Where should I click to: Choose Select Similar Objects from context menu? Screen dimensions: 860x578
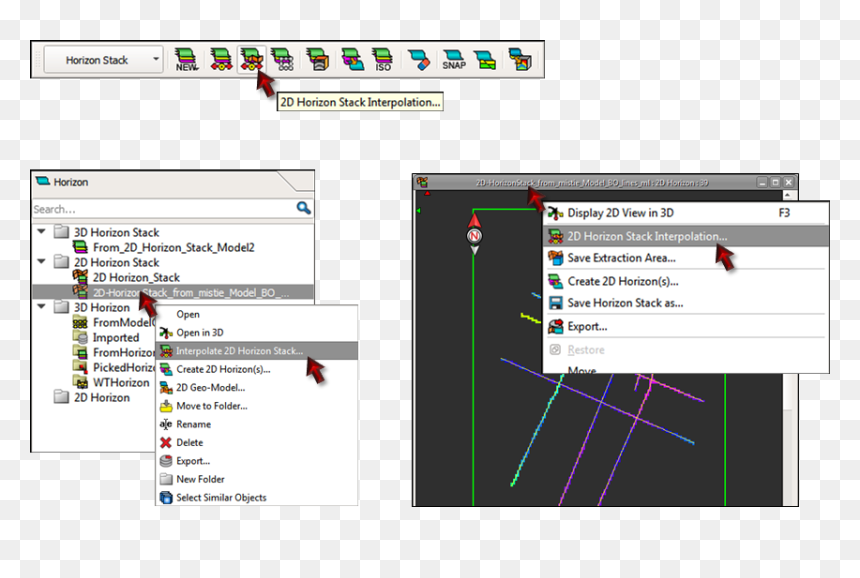[x=257, y=498]
